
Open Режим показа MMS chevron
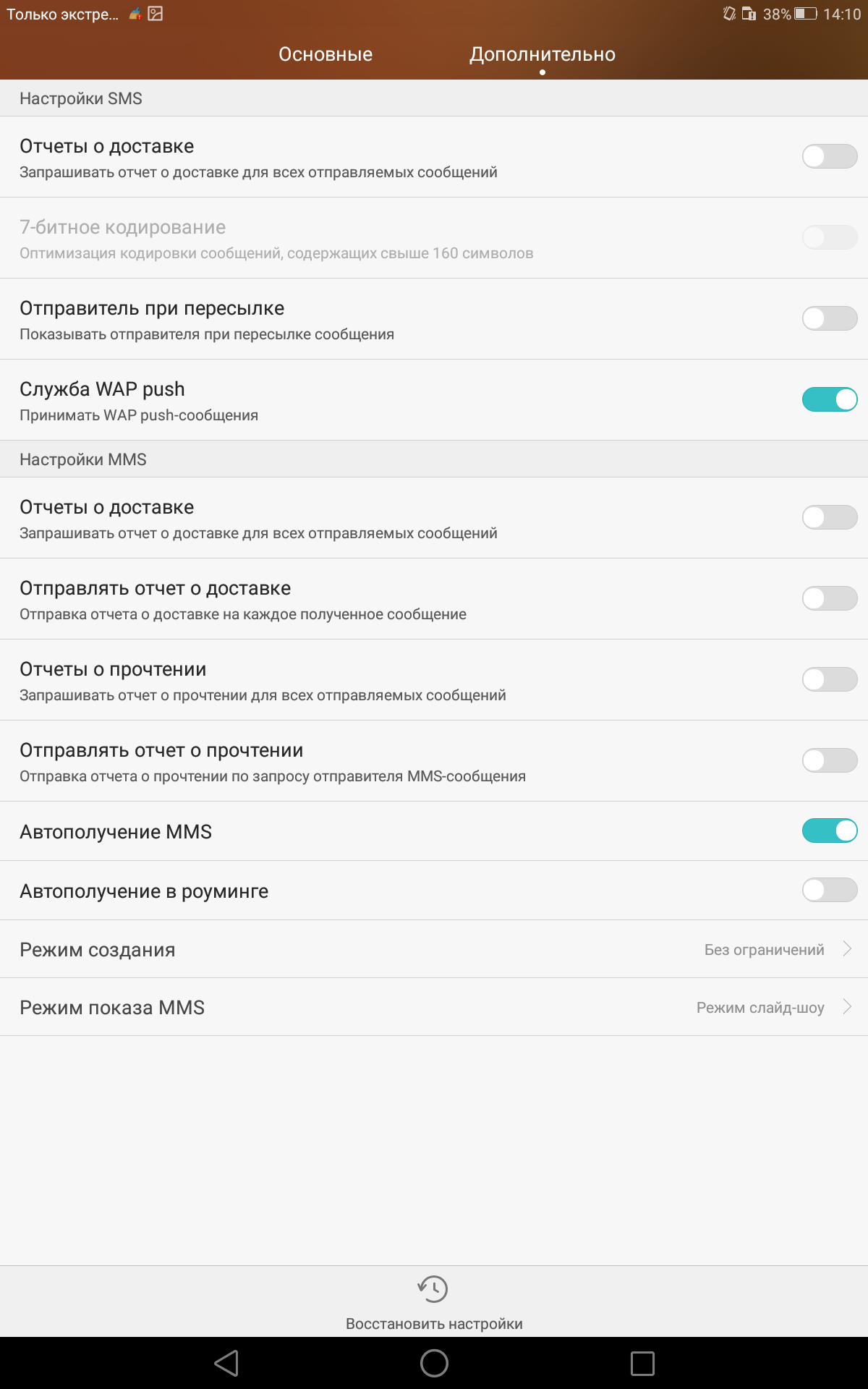(x=847, y=1006)
